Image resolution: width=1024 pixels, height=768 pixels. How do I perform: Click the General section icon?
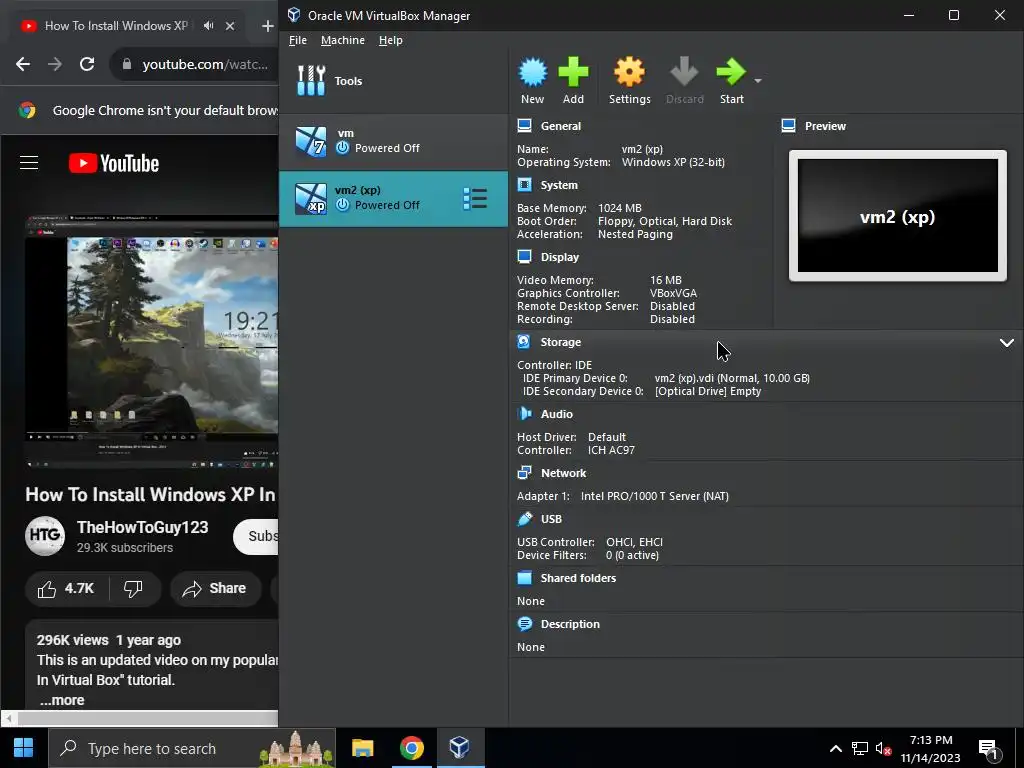(x=524, y=125)
